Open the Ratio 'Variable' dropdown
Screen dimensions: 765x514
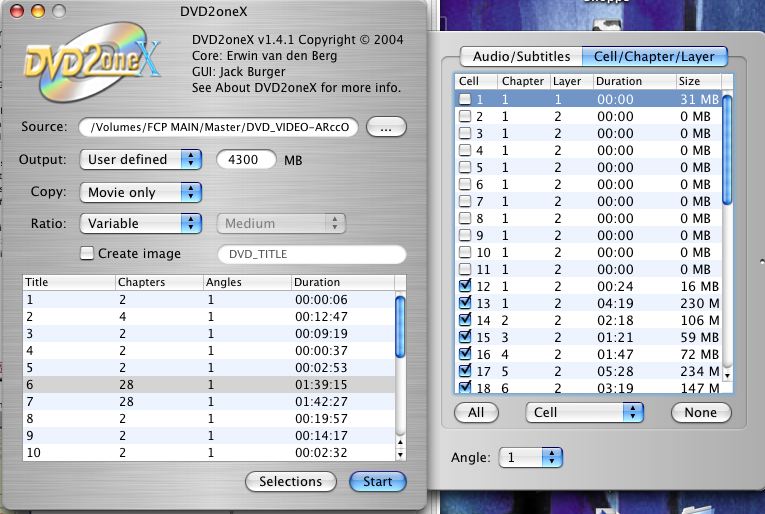[141, 223]
